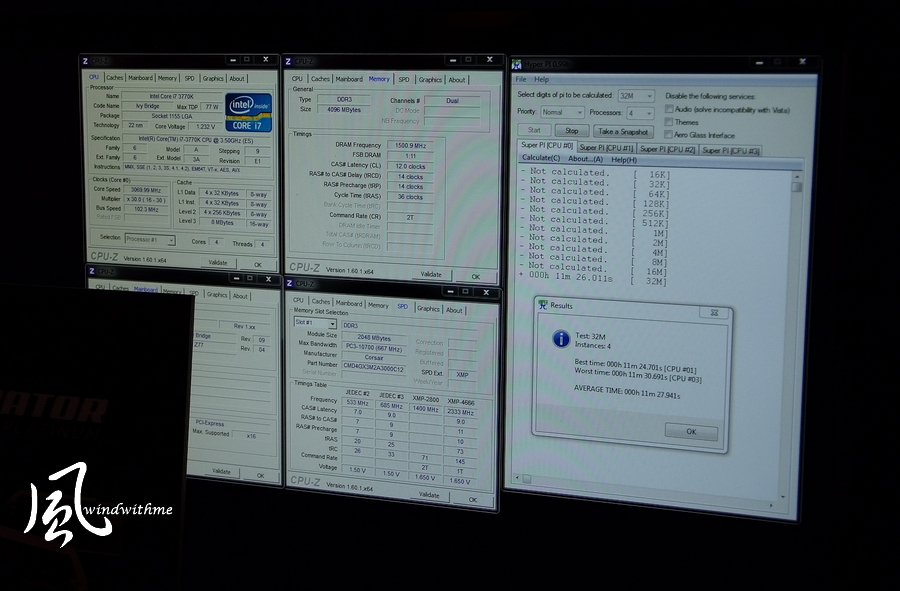
Task: Open the Priority Normal dropdown
Action: [562, 112]
